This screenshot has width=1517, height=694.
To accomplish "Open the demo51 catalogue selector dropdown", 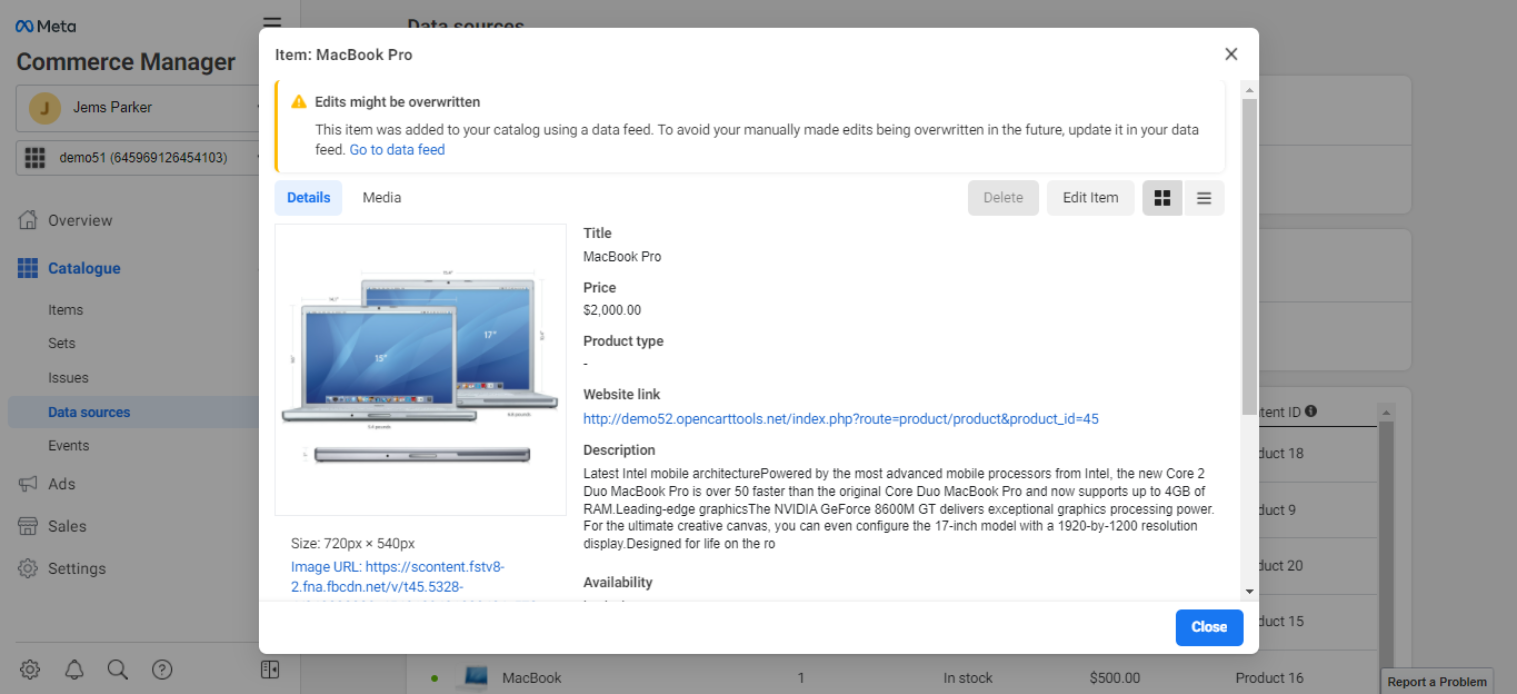I will 138,158.
